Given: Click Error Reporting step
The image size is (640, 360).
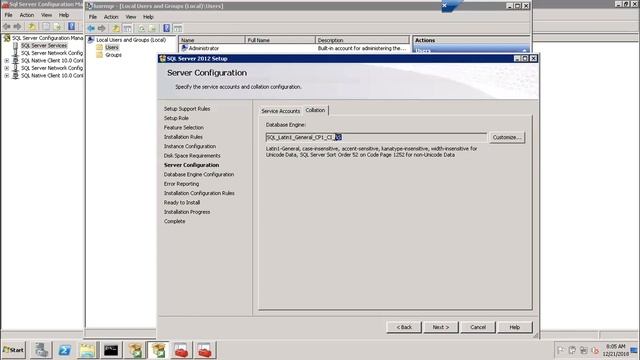Looking at the screenshot, I should click(181, 184).
